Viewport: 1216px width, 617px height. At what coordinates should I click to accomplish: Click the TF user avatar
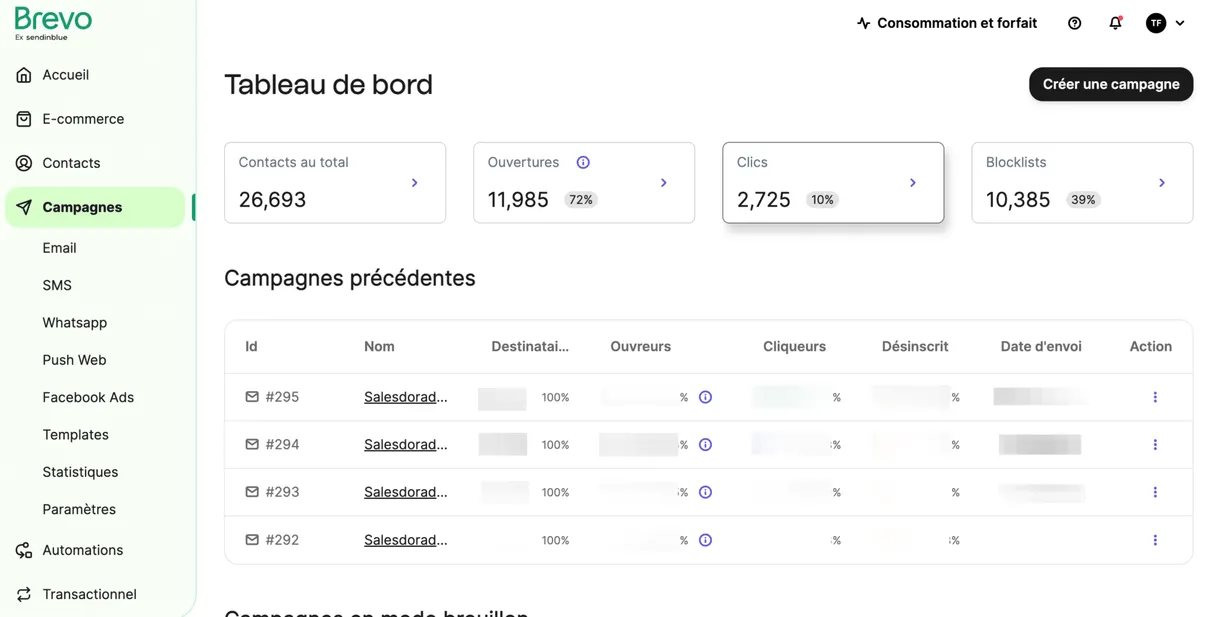(1156, 23)
